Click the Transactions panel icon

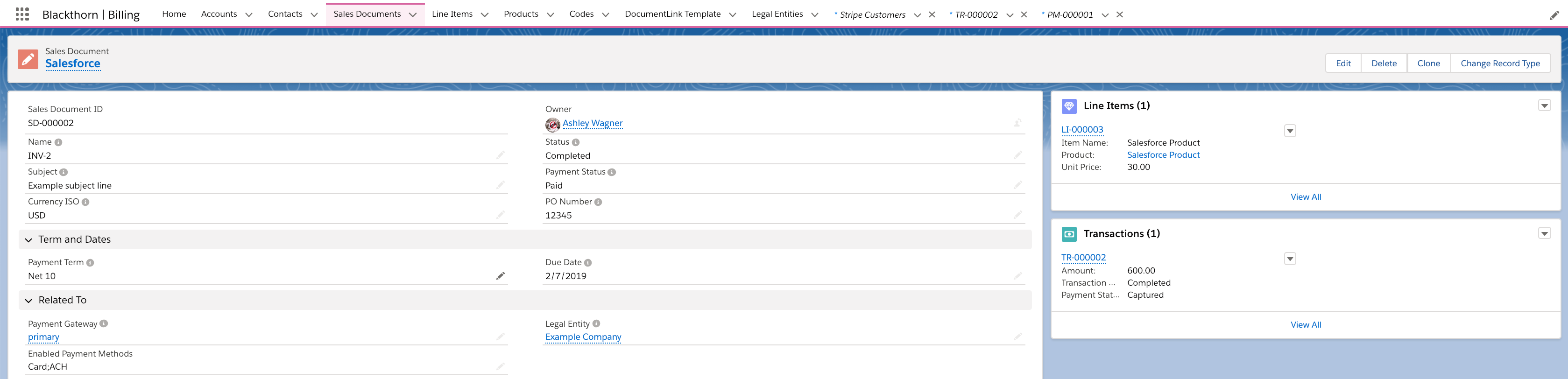(x=1069, y=234)
